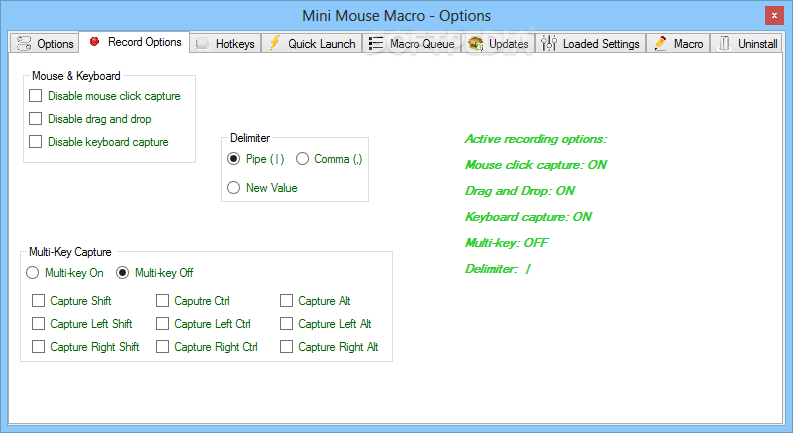Select the Comma delimiter radio button
This screenshot has width=793, height=433.
coord(302,159)
